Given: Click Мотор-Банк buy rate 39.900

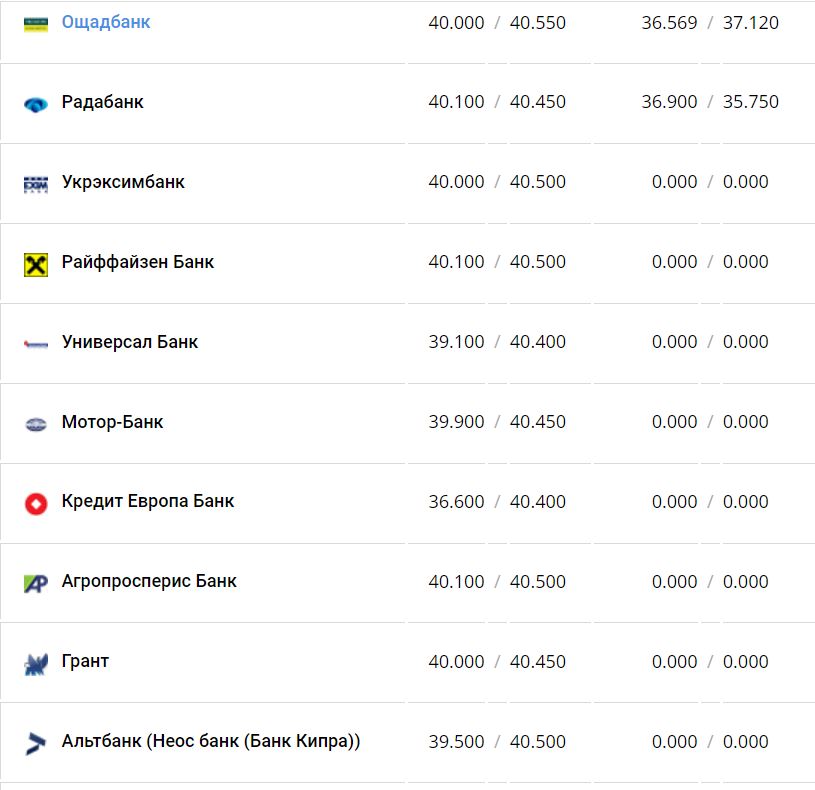Looking at the screenshot, I should [x=456, y=422].
